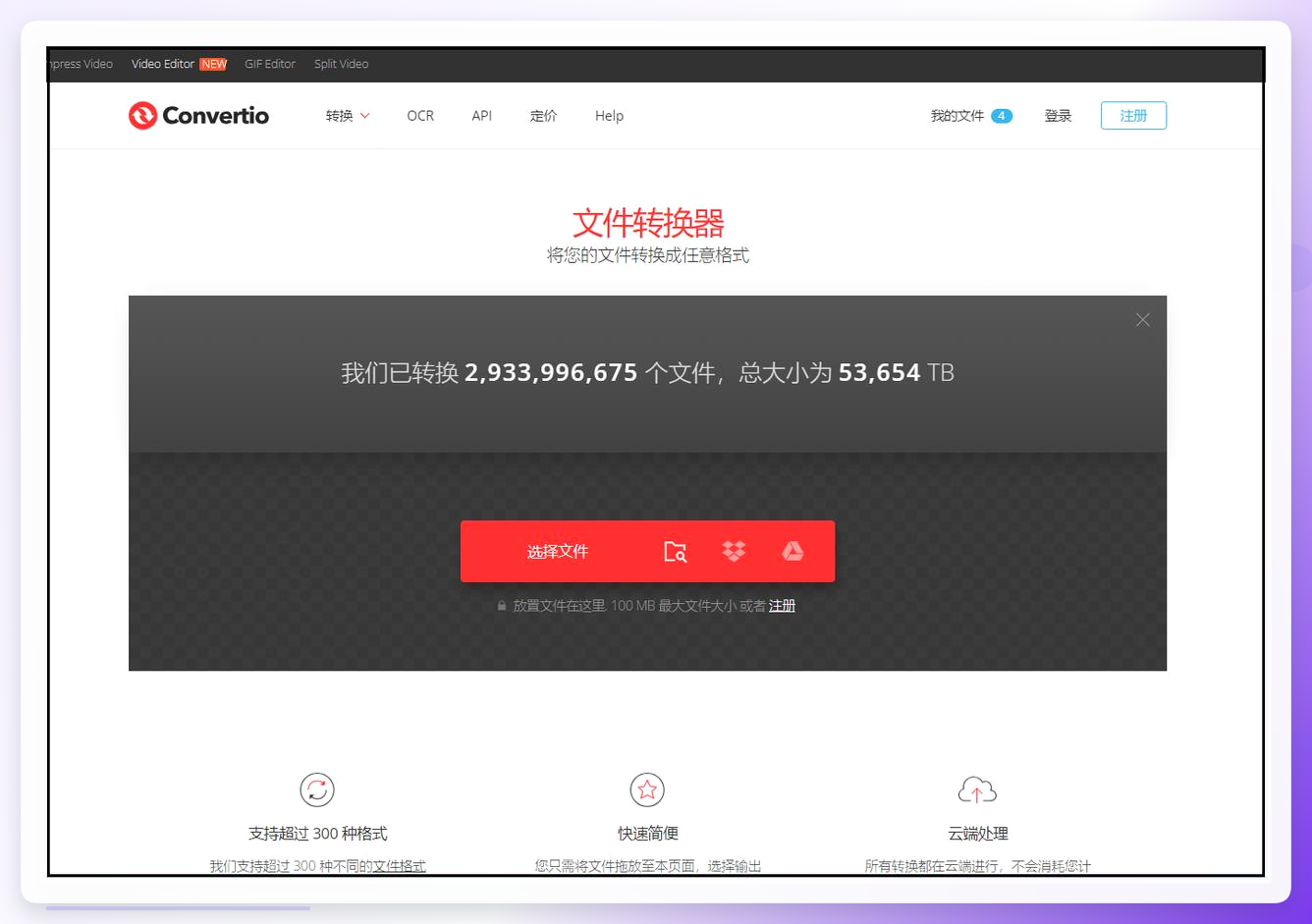Click the 云端处理 heading

coord(977,834)
